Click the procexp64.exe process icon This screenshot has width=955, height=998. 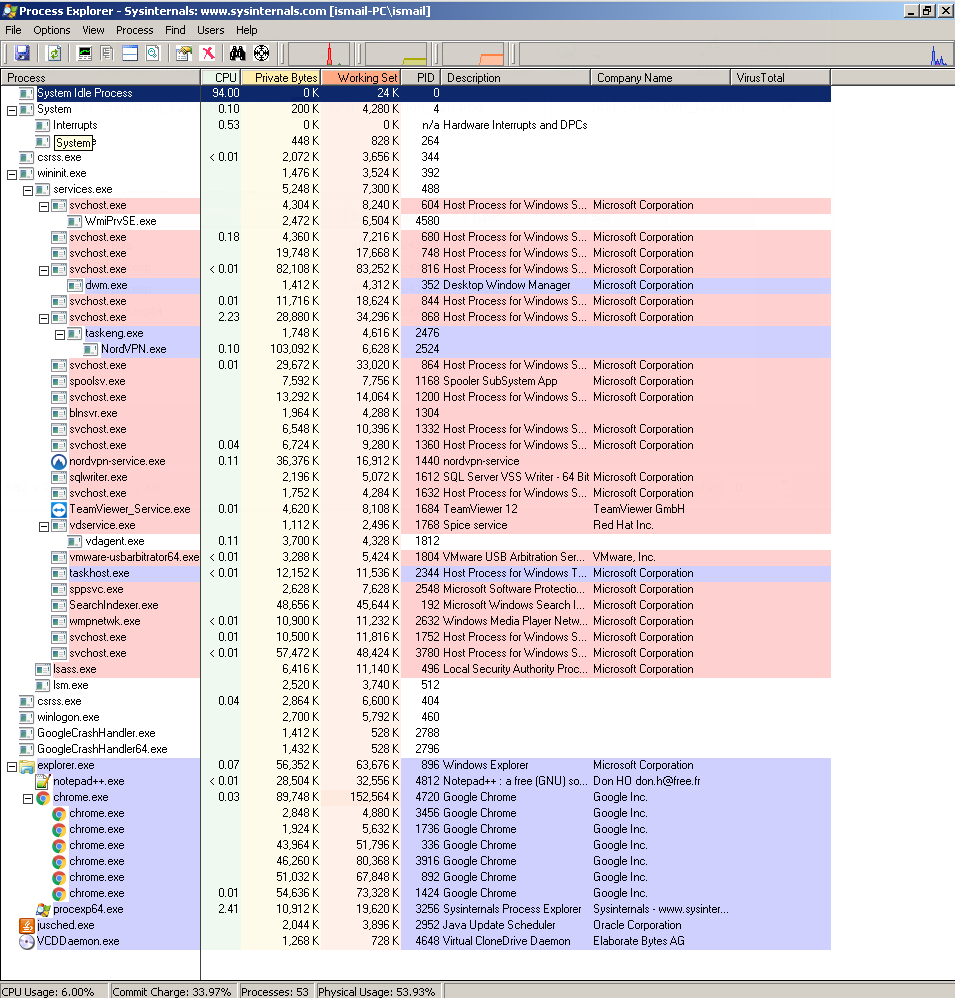(43, 909)
